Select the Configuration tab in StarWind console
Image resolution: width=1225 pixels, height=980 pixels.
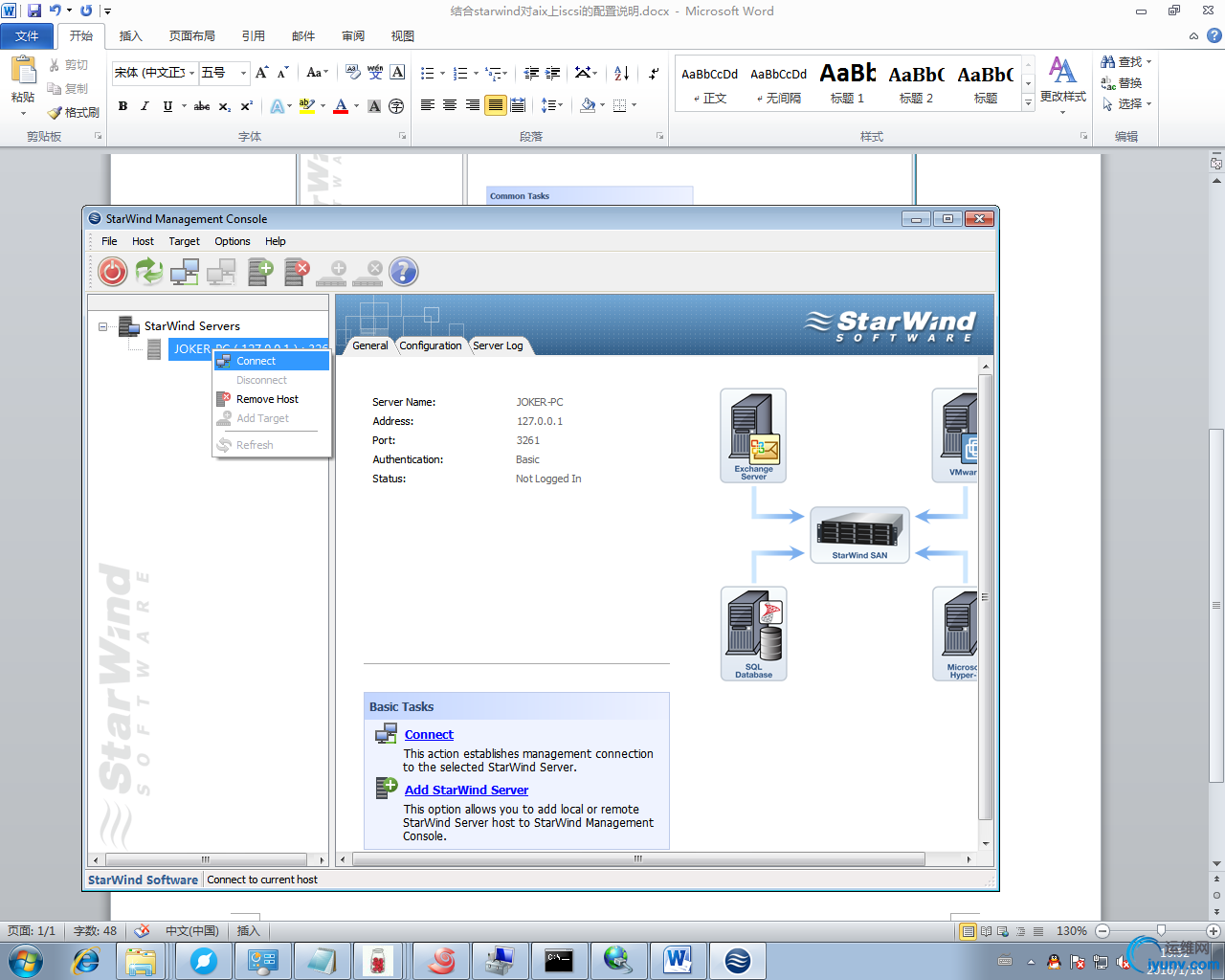pos(430,345)
